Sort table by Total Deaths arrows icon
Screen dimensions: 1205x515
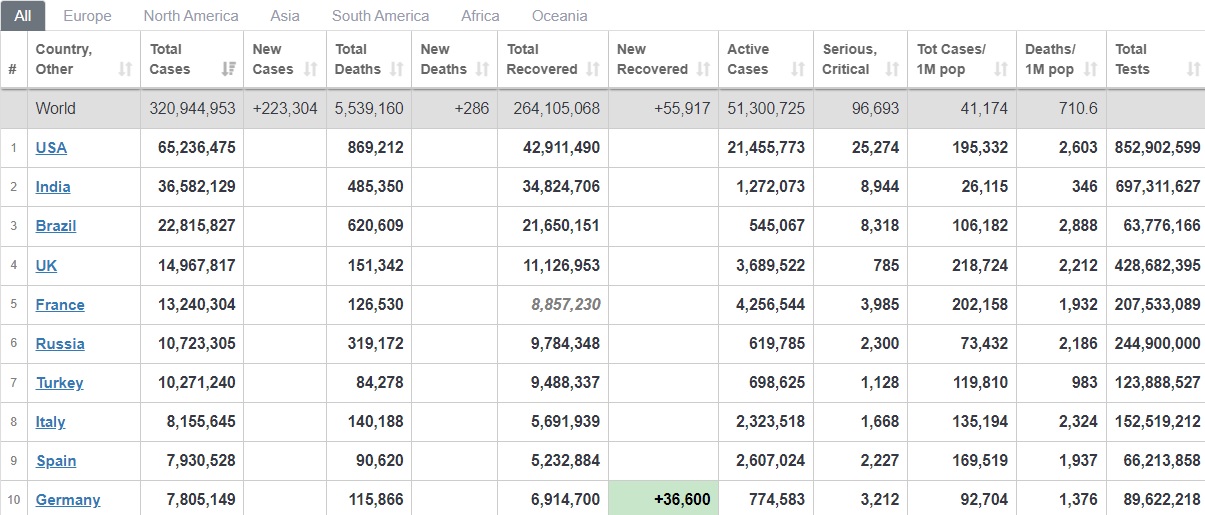[396, 69]
